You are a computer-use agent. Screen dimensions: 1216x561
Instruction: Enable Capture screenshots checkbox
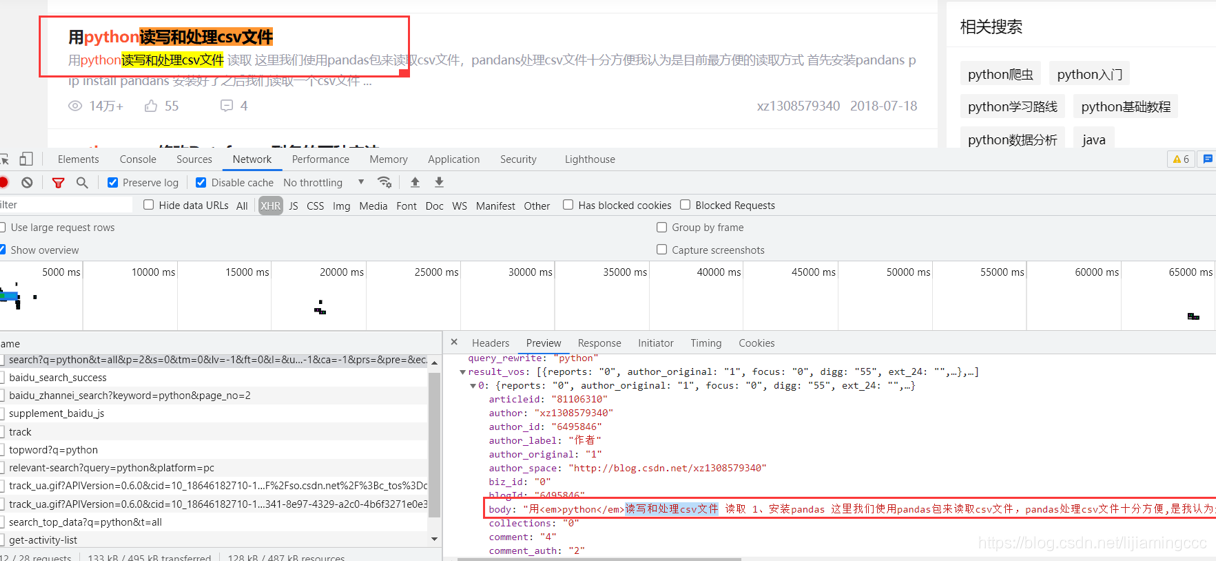pos(662,249)
